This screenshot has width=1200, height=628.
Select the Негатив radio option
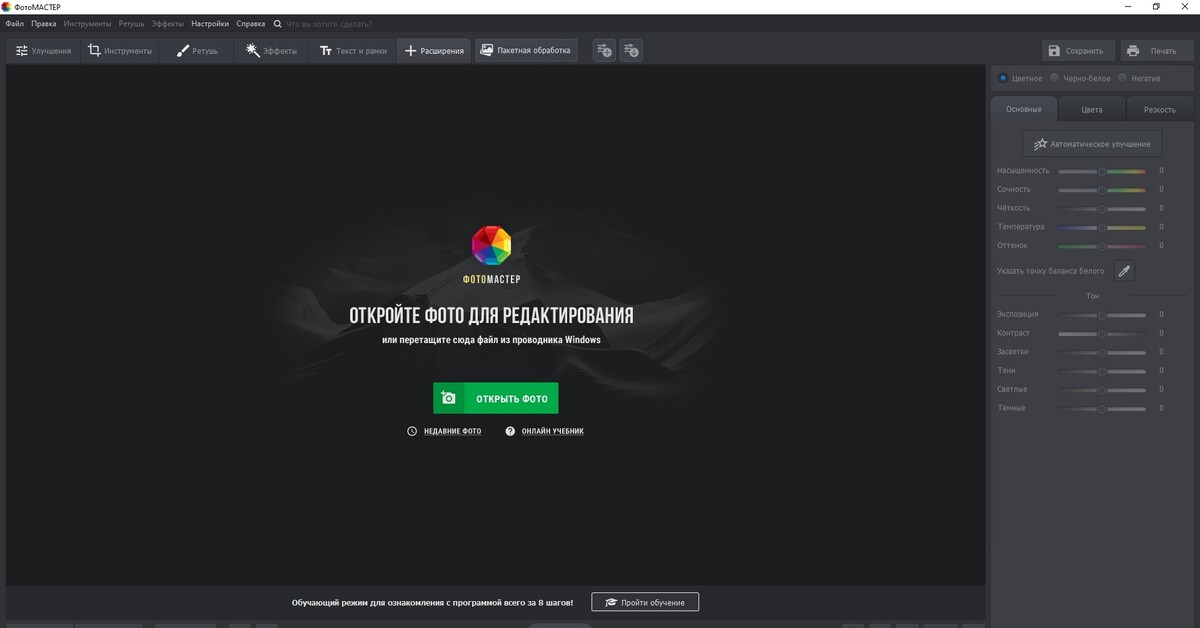[1139, 78]
